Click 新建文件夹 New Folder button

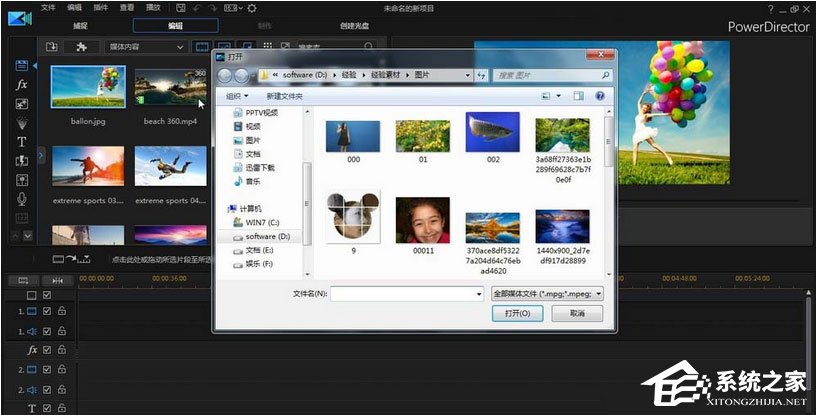pos(284,96)
